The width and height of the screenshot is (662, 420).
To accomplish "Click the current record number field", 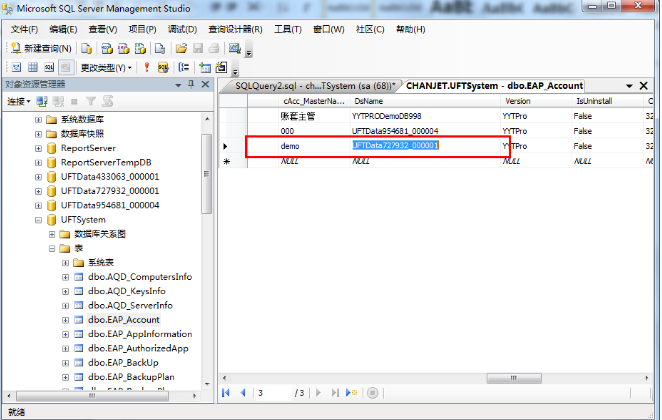I will [x=273, y=393].
